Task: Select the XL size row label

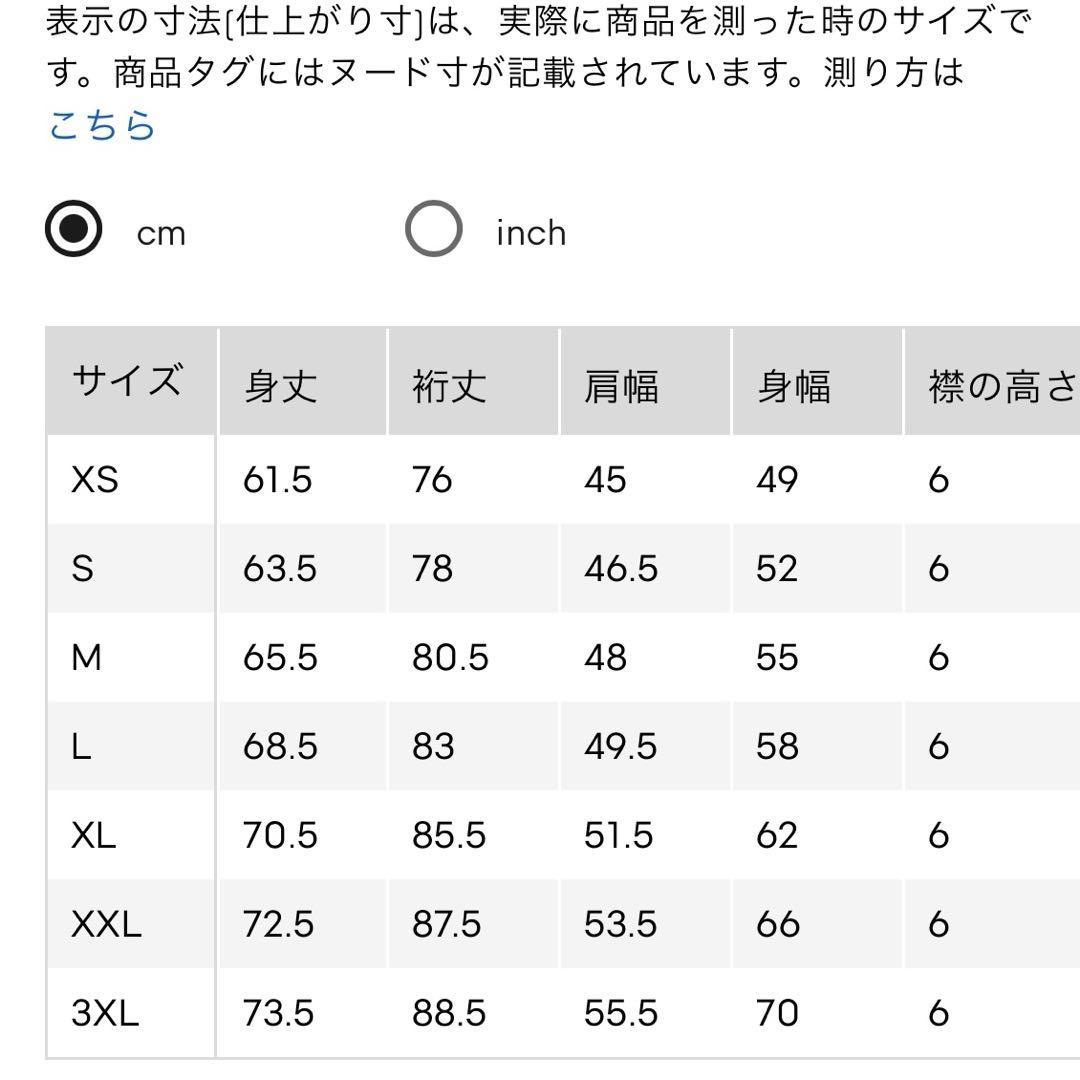Action: point(94,835)
